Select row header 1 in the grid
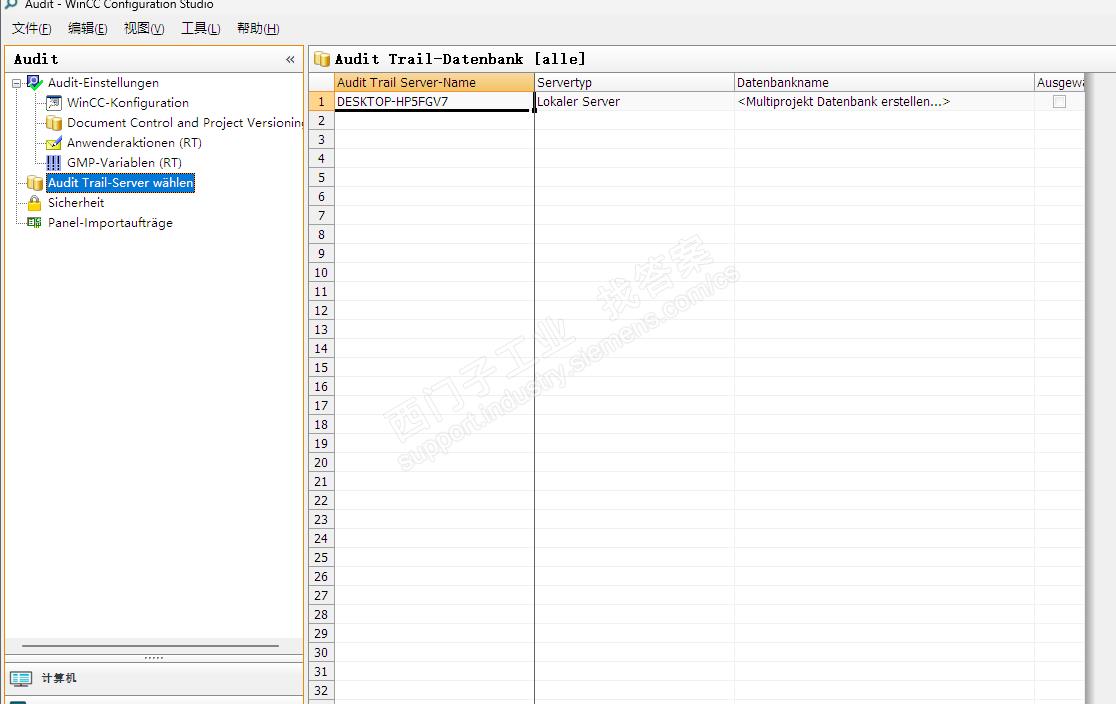 click(x=322, y=102)
